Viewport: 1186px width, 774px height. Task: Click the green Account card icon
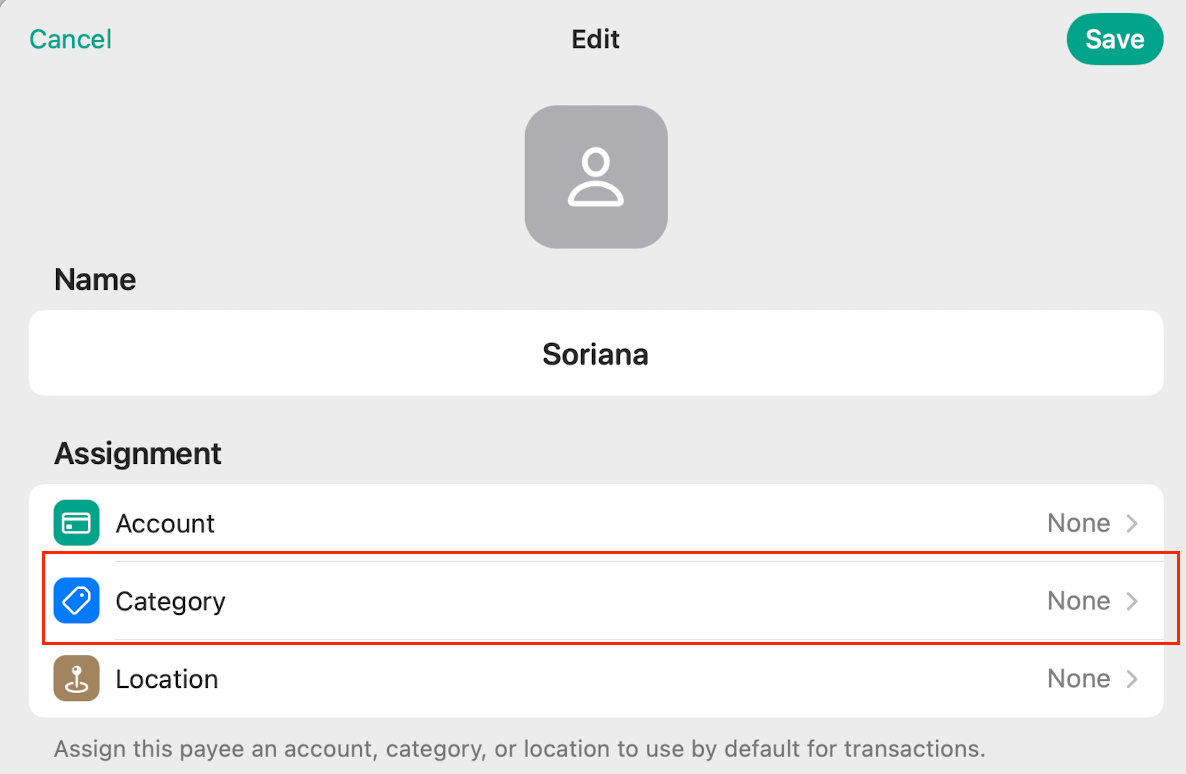76,523
